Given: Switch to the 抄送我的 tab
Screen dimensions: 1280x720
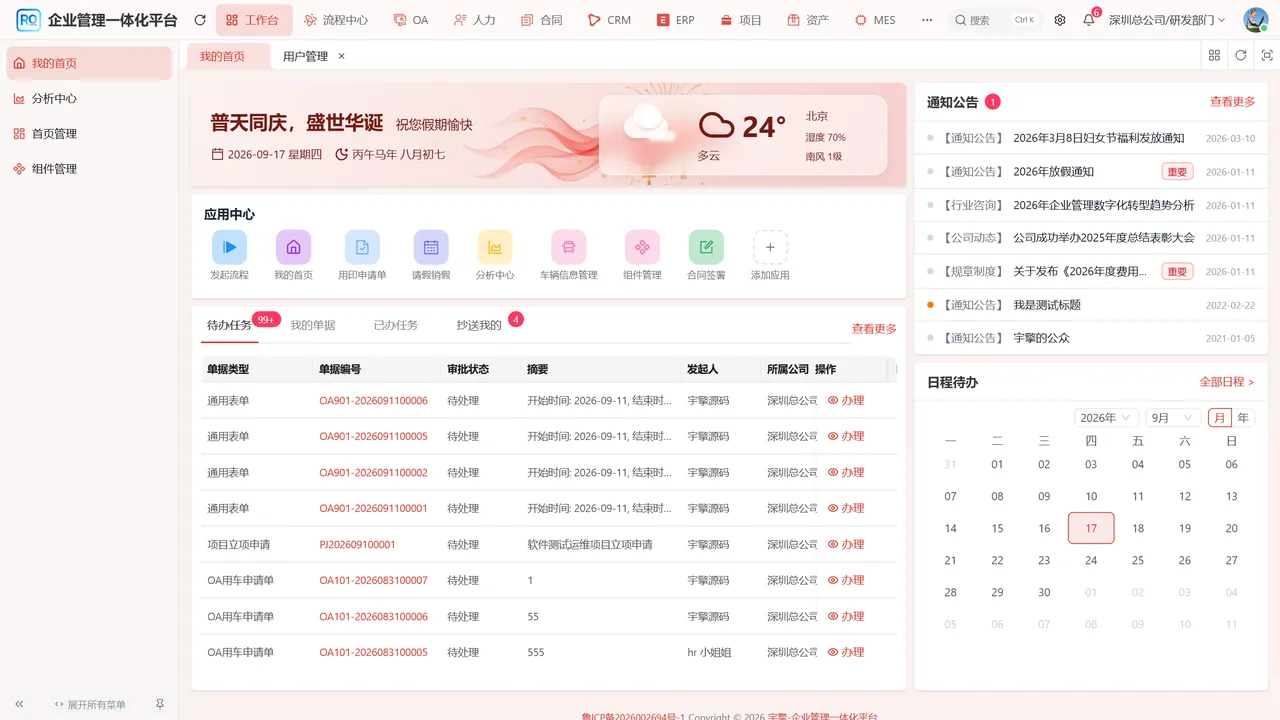Looking at the screenshot, I should coord(479,325).
